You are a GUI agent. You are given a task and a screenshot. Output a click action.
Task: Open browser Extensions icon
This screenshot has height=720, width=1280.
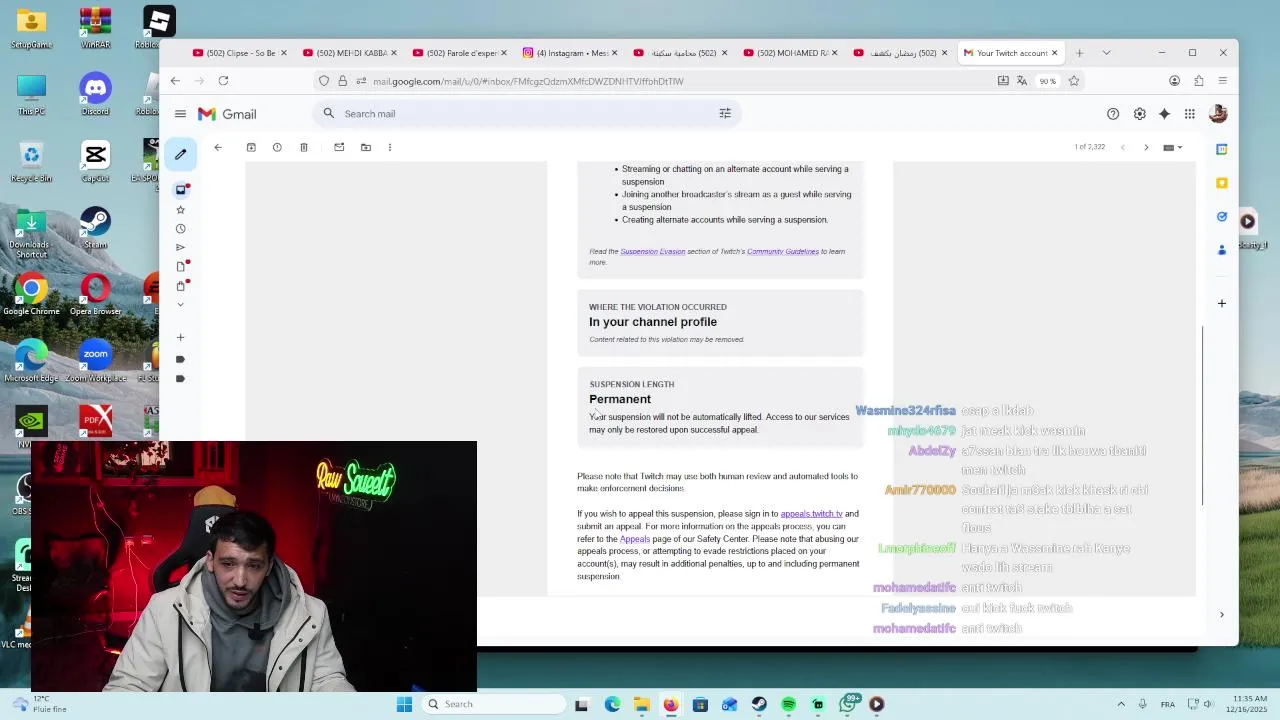pos(1199,81)
